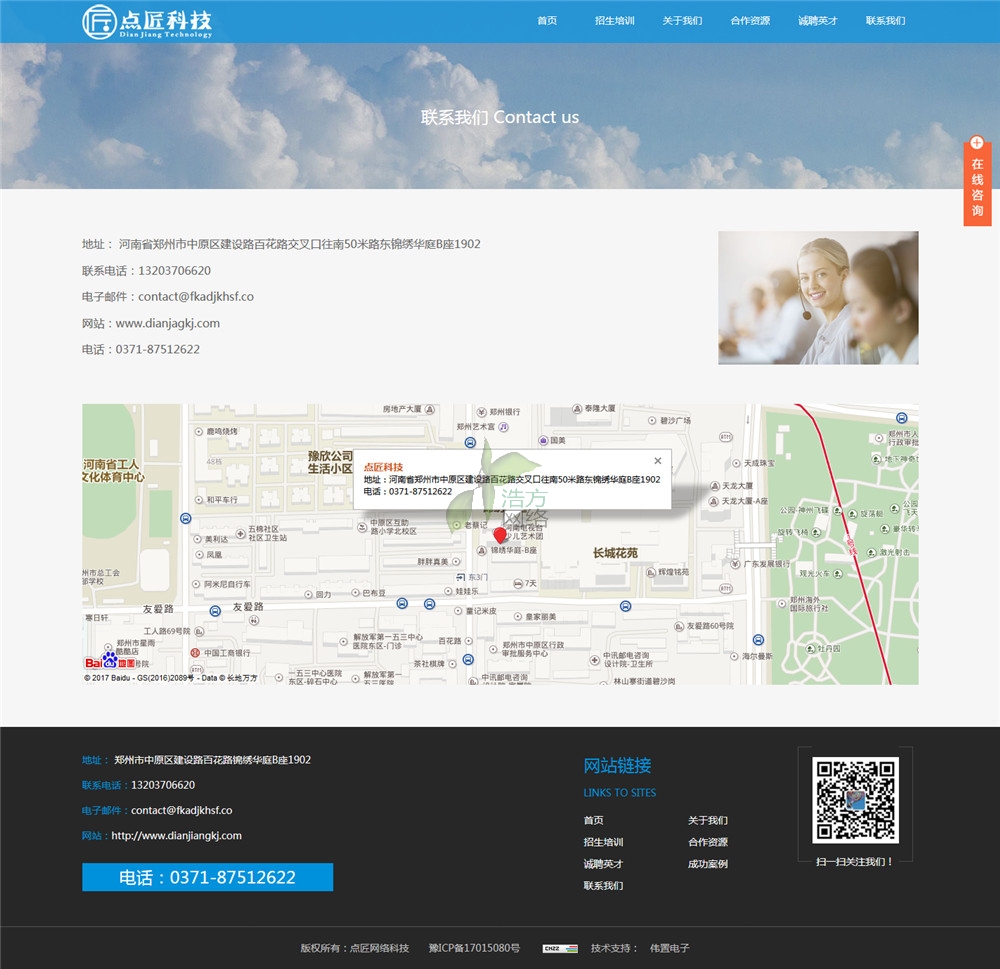The height and width of the screenshot is (969, 1000).
Task: Click the 伟置电子 technical support link
Action: click(669, 948)
